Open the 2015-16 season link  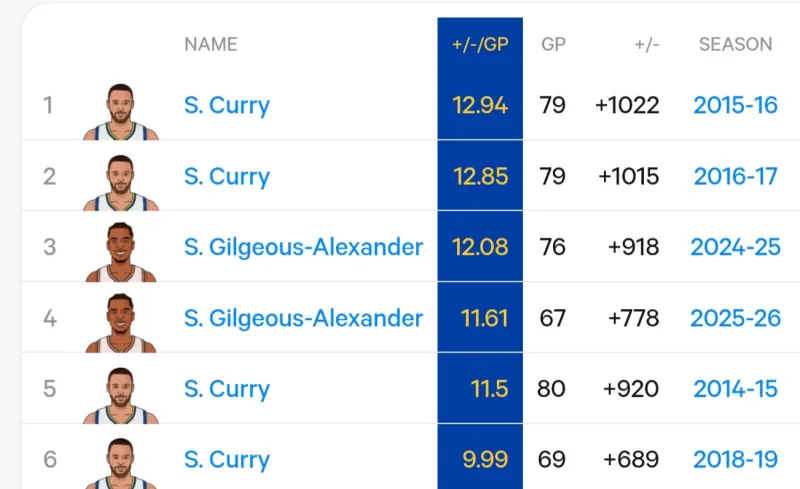(x=735, y=105)
